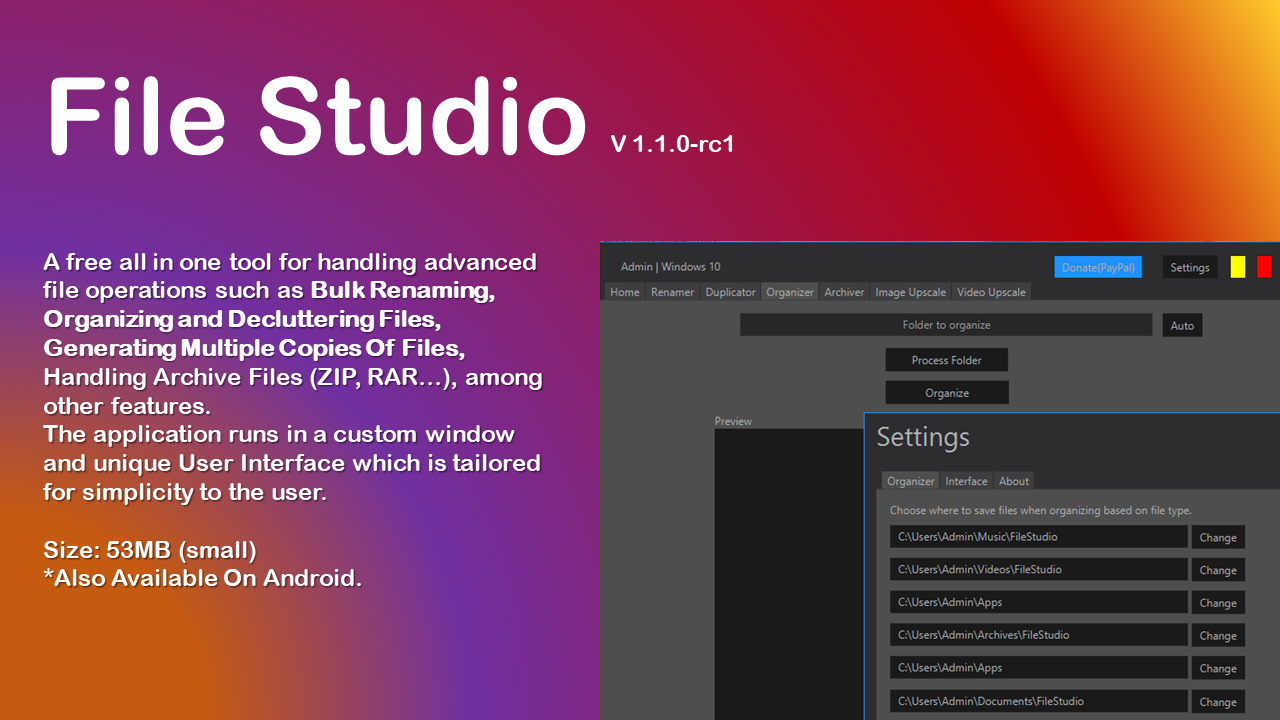Open the Duplicator tab

730,292
